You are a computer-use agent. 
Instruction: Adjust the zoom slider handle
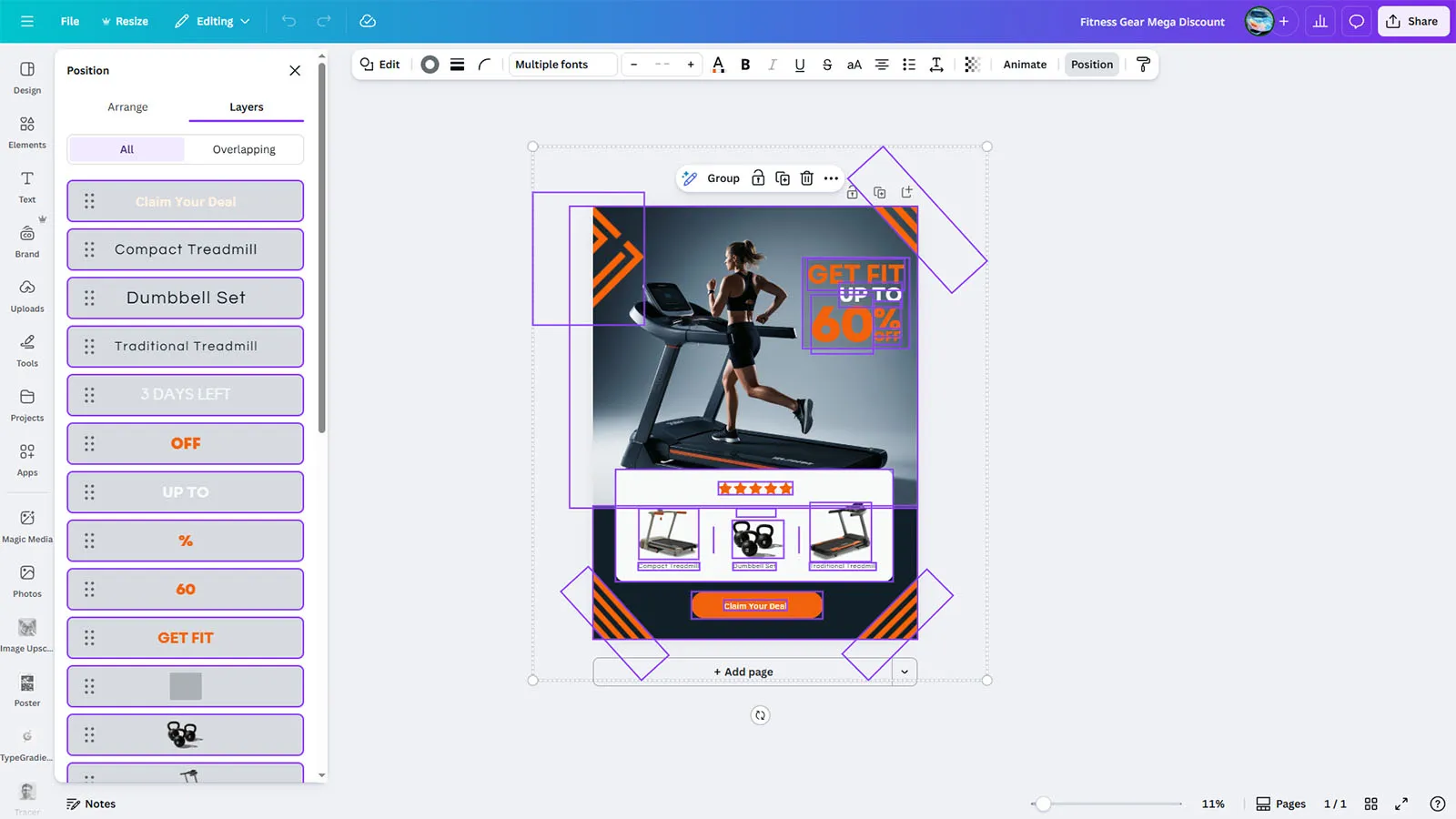(1044, 804)
